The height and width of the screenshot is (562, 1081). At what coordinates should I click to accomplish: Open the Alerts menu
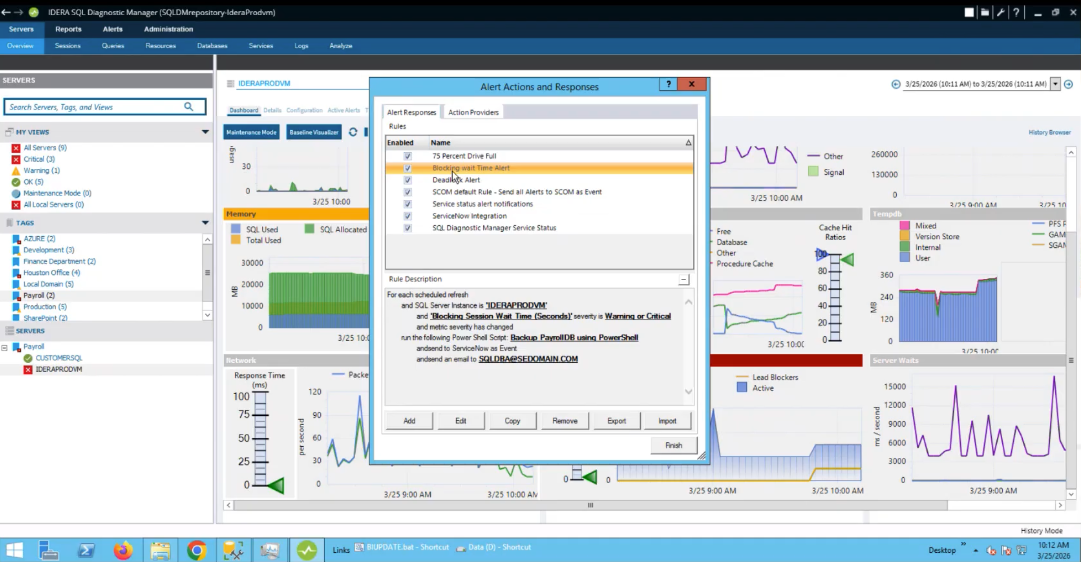(112, 29)
